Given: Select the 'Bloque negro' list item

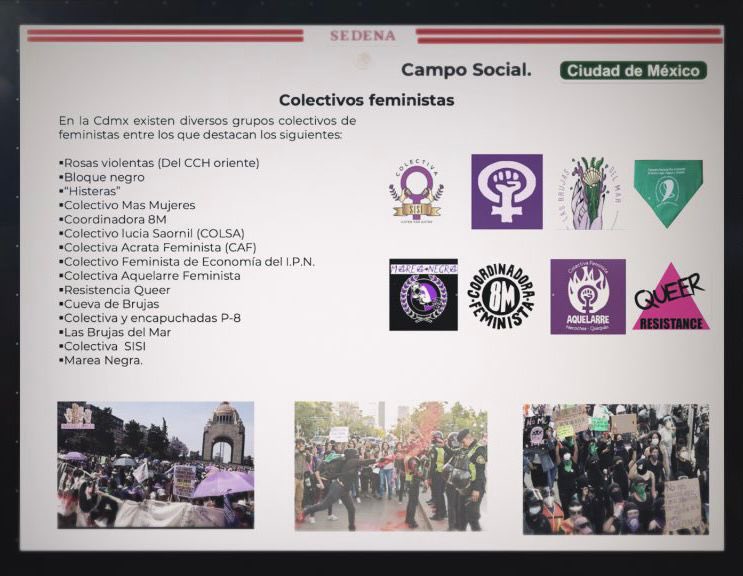Looking at the screenshot, I should 102,177.
